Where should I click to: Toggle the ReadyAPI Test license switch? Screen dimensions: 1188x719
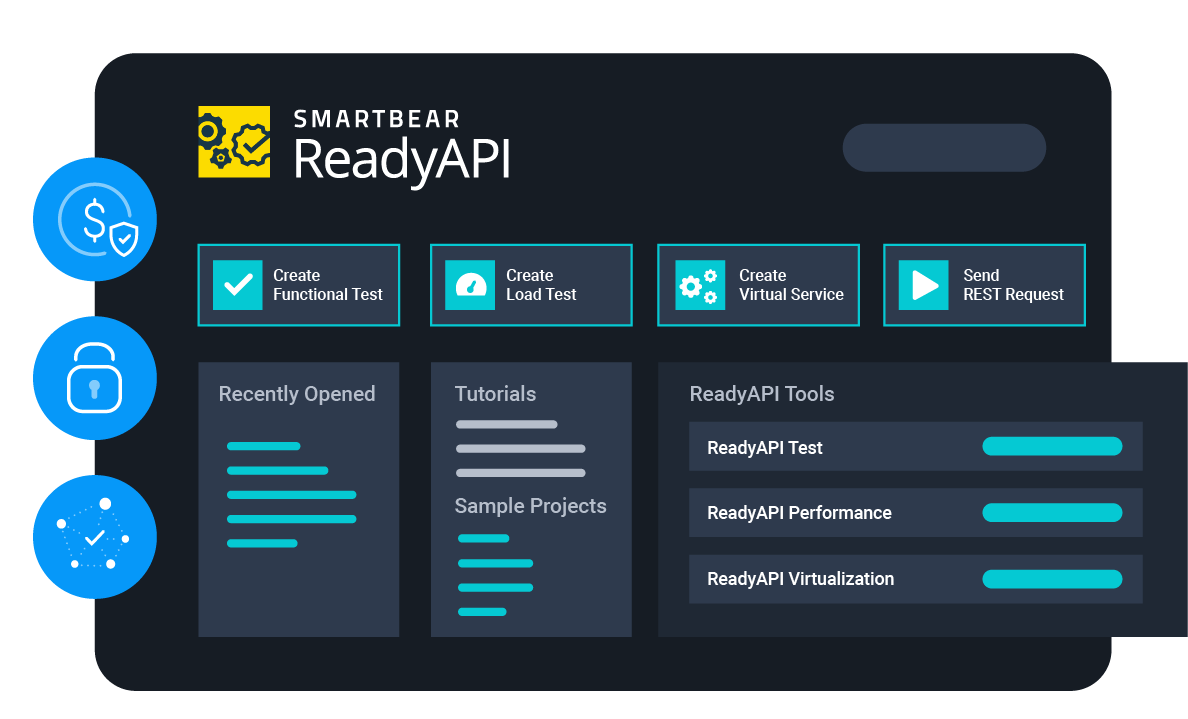pos(1052,446)
